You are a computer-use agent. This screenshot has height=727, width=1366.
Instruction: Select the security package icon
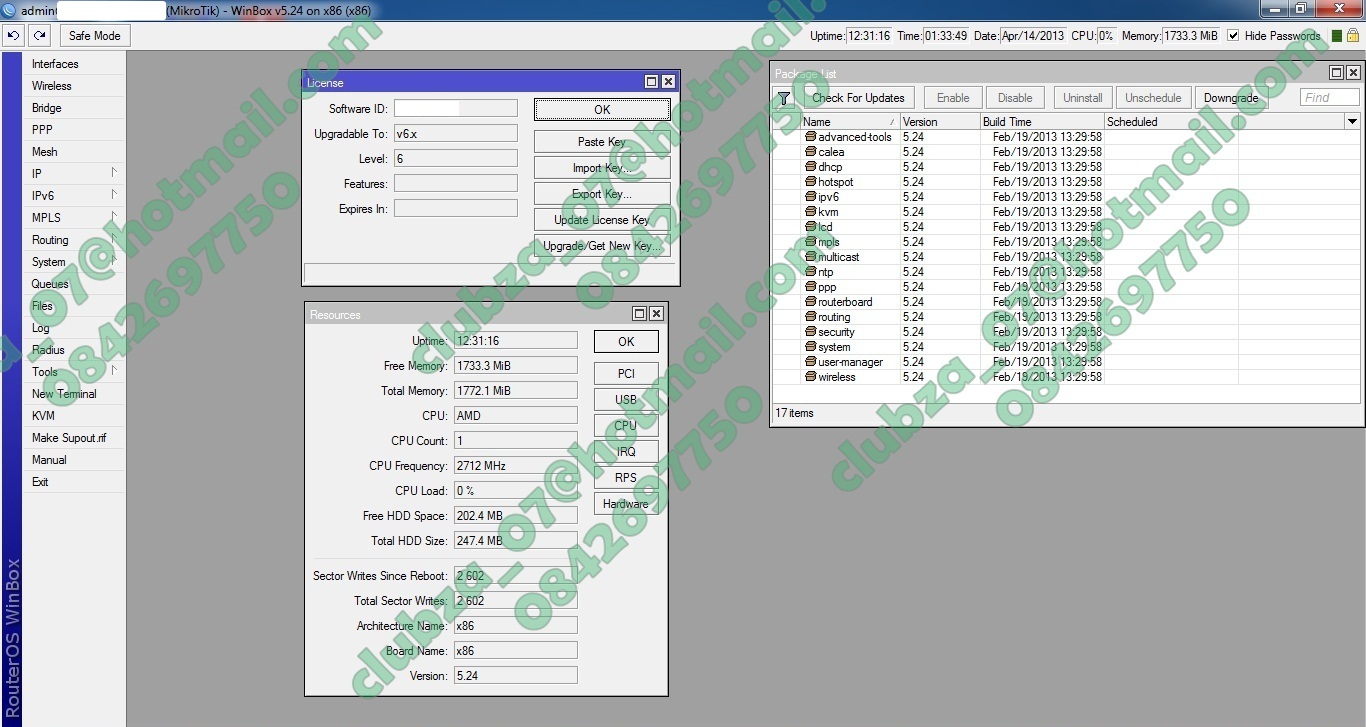811,332
